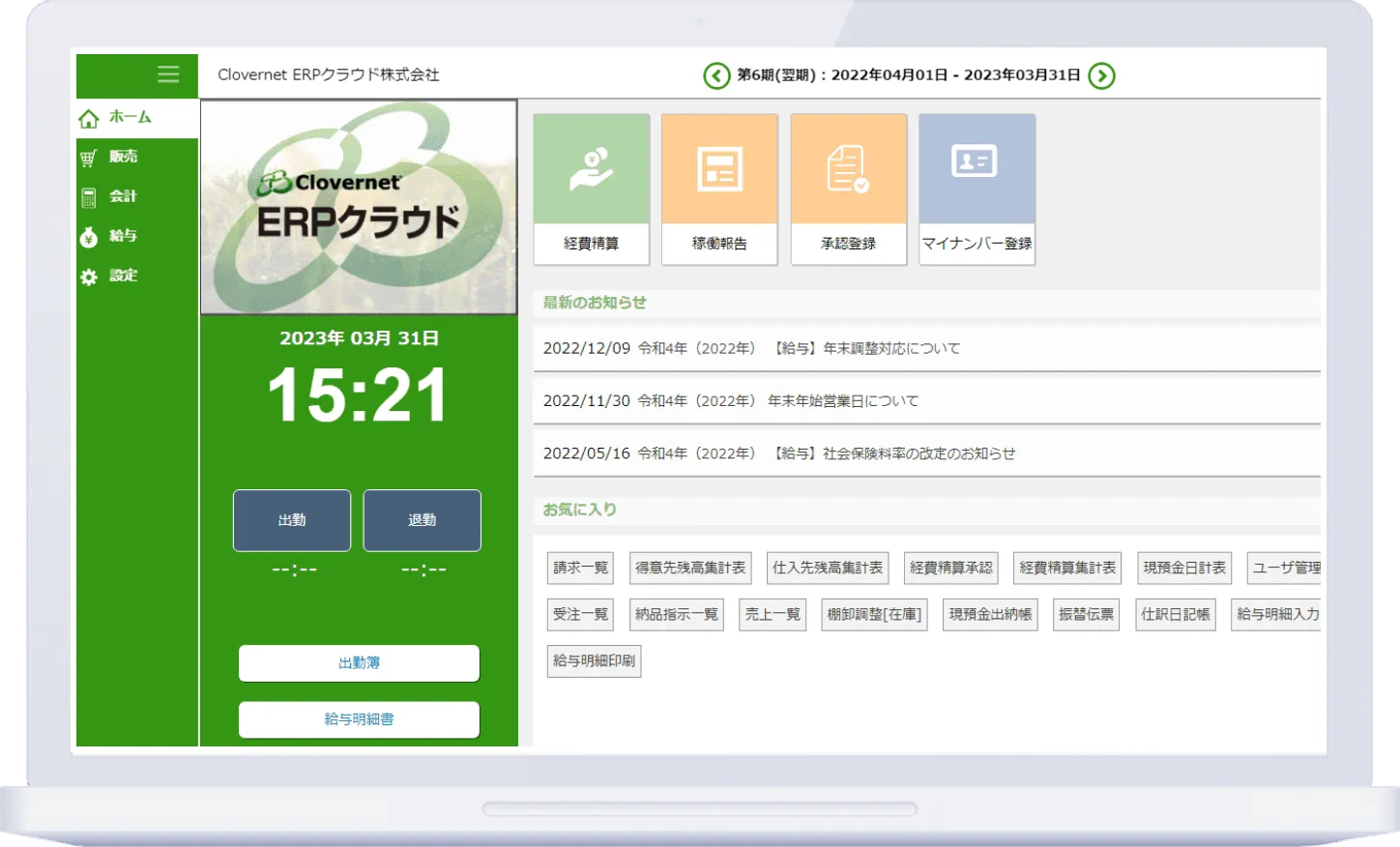
Task: Open favorite 仕訳日記帳
Action: click(1176, 614)
